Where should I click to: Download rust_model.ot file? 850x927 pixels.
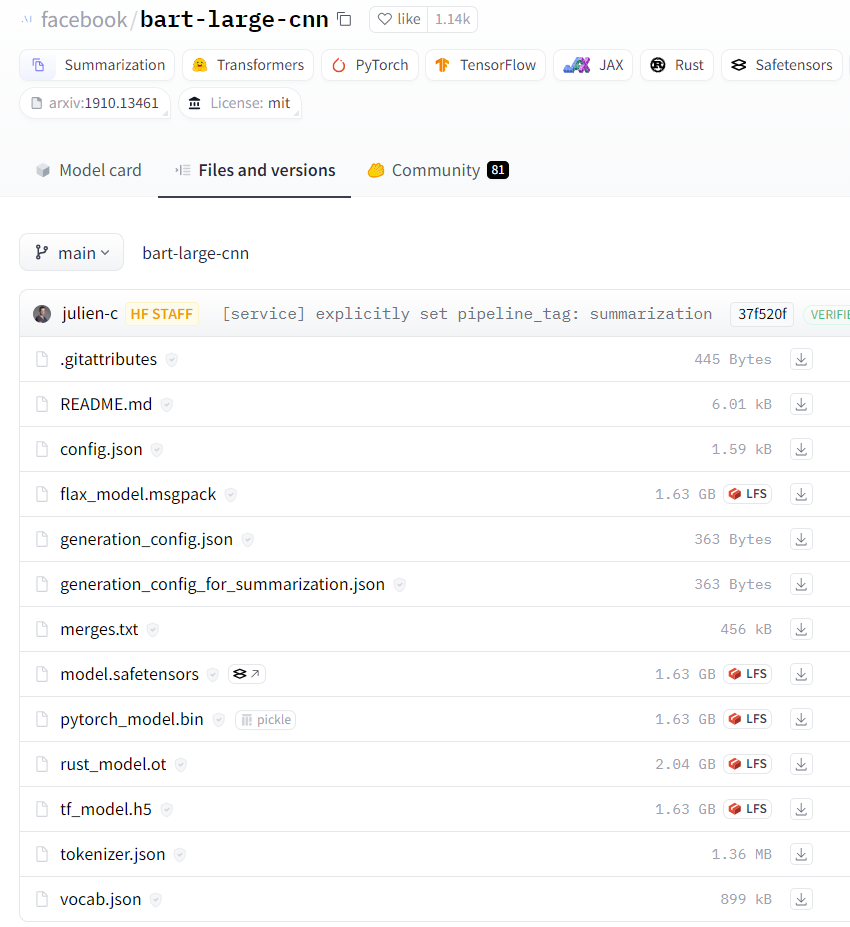(801, 764)
